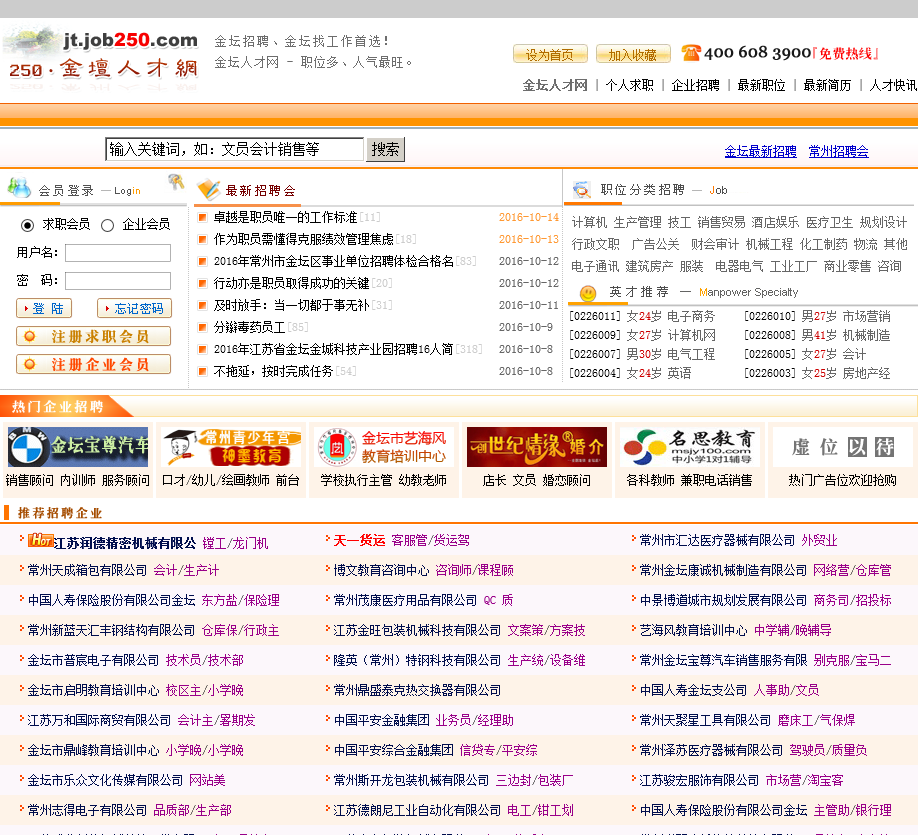The height and width of the screenshot is (835, 918).
Task: Click the magnifier icon next to 职位分类招聘
Action: coord(581,189)
